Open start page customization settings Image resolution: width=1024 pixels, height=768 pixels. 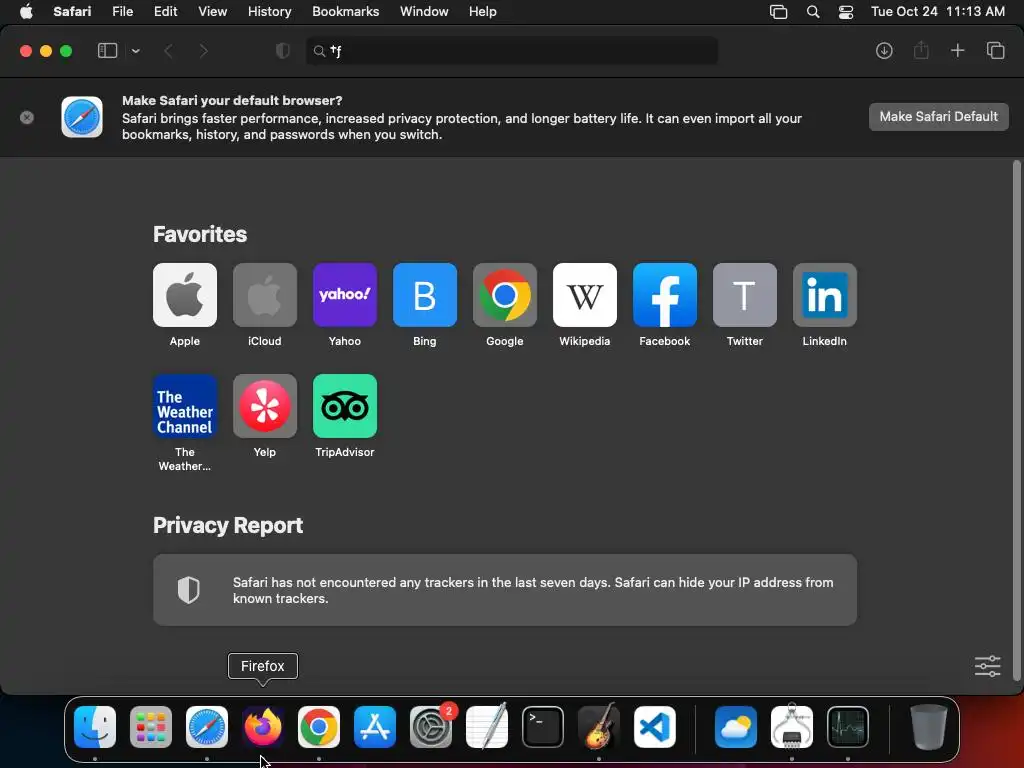click(987, 666)
